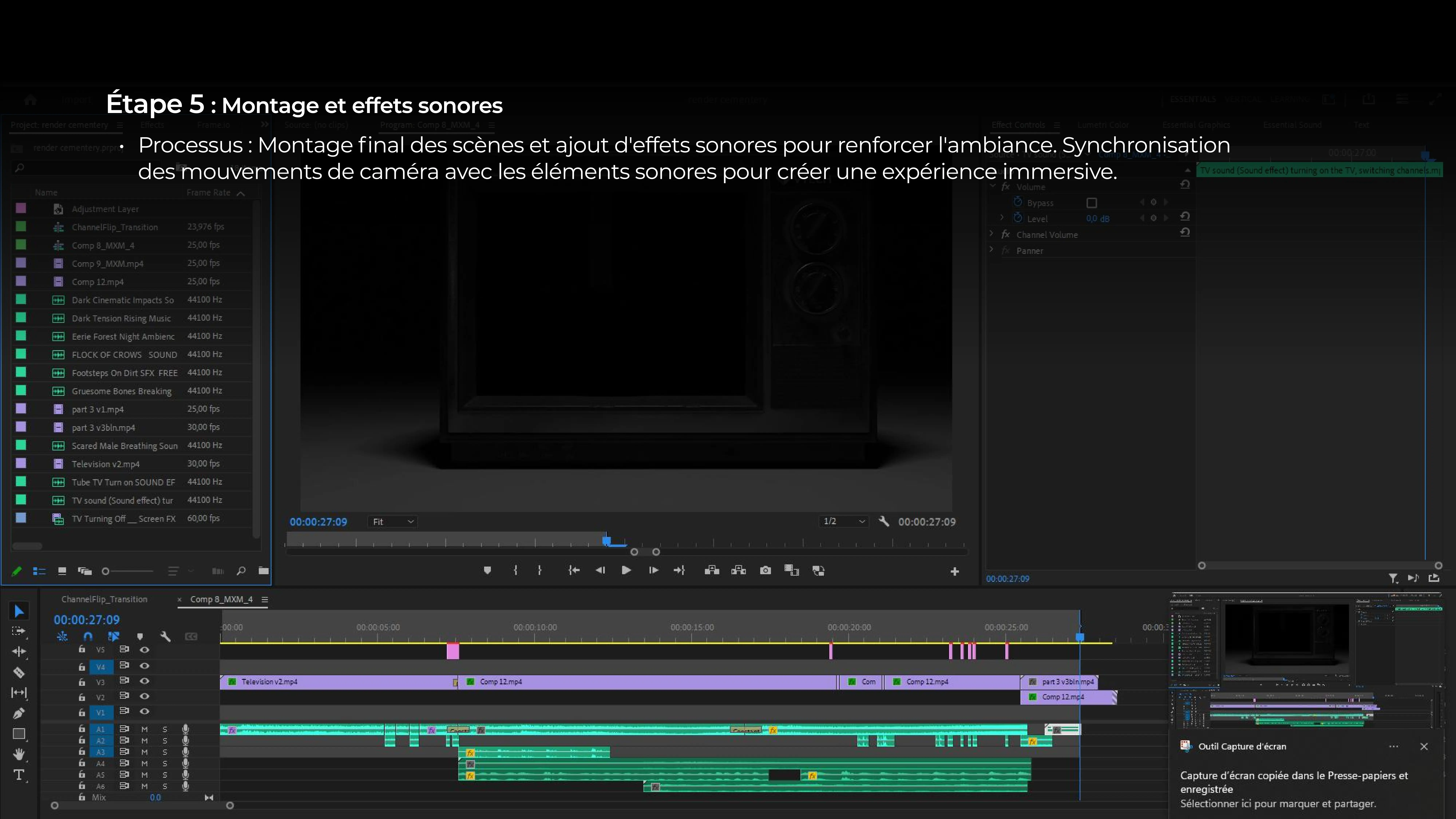Expand the Channel Volume effect
1456x819 pixels.
(x=991, y=234)
